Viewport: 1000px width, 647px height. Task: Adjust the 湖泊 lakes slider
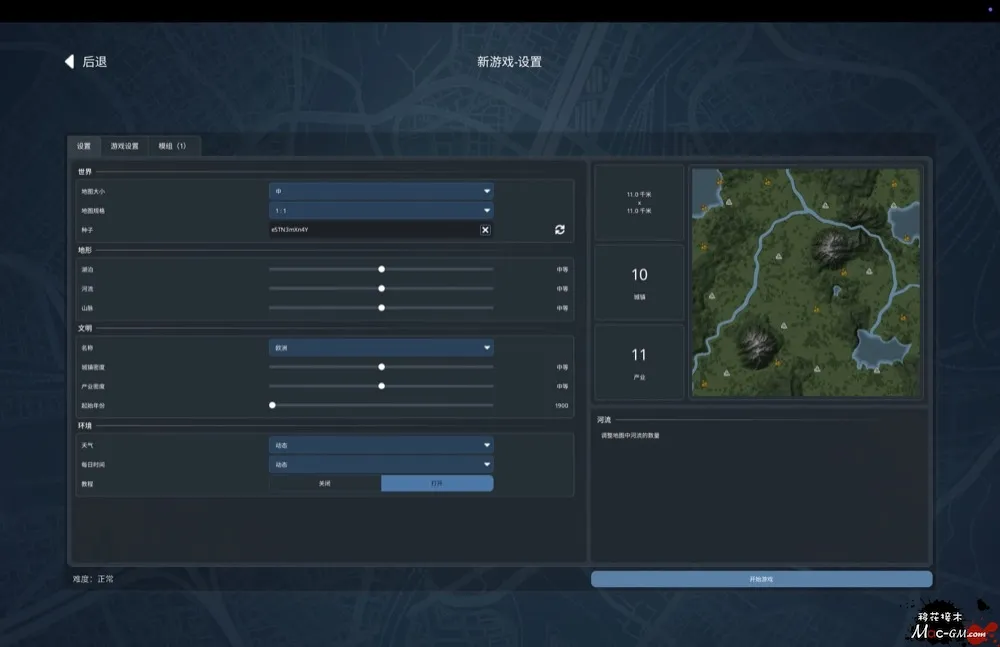381,269
